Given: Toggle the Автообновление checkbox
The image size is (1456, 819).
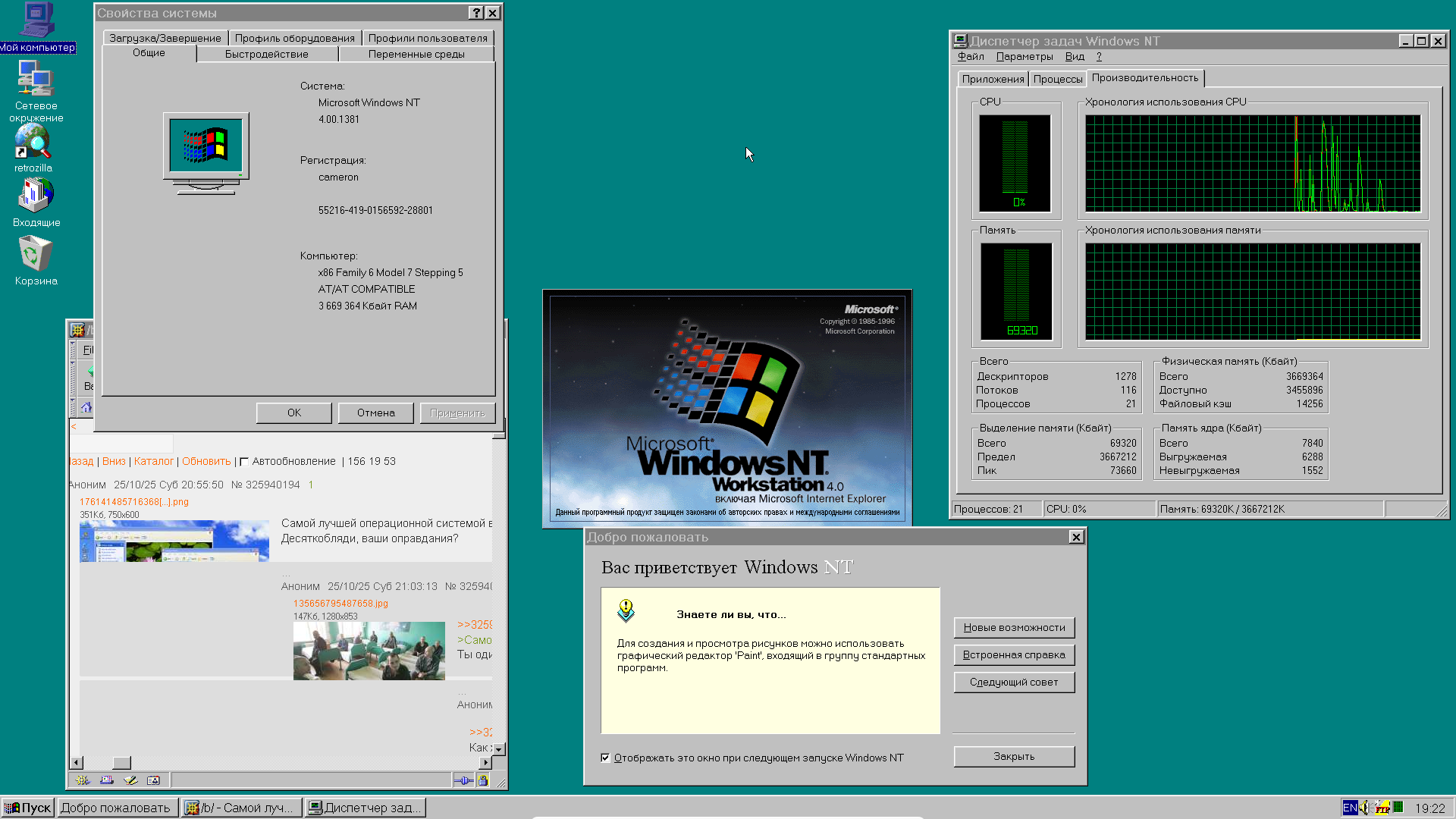Looking at the screenshot, I should [244, 462].
